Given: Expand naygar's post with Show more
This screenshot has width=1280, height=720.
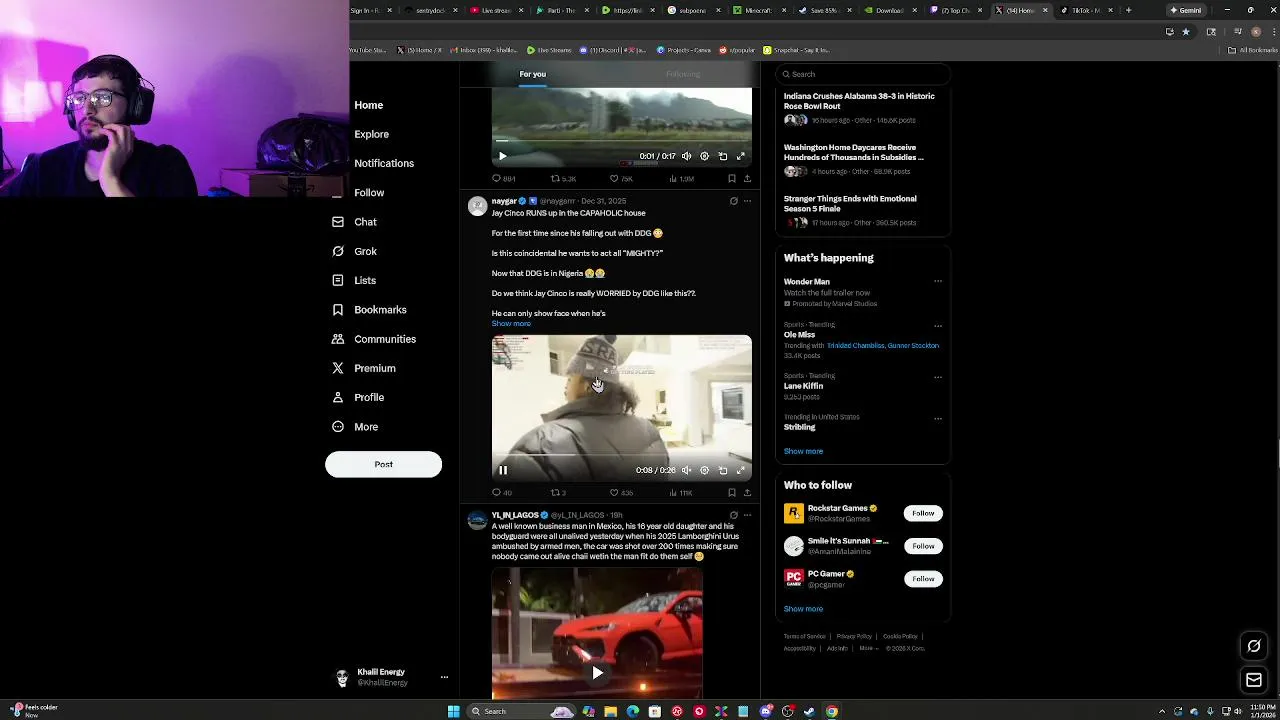Looking at the screenshot, I should pyautogui.click(x=511, y=324).
